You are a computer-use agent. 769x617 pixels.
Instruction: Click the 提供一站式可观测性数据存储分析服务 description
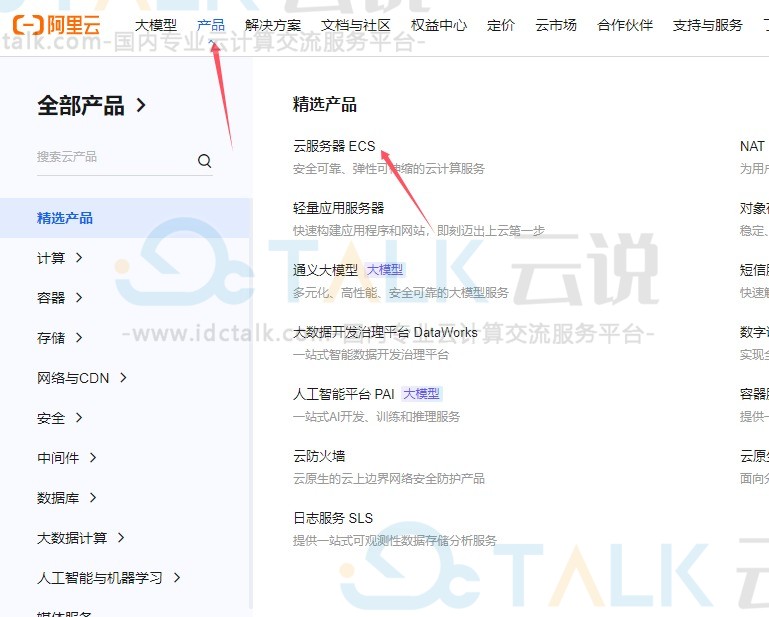click(395, 540)
